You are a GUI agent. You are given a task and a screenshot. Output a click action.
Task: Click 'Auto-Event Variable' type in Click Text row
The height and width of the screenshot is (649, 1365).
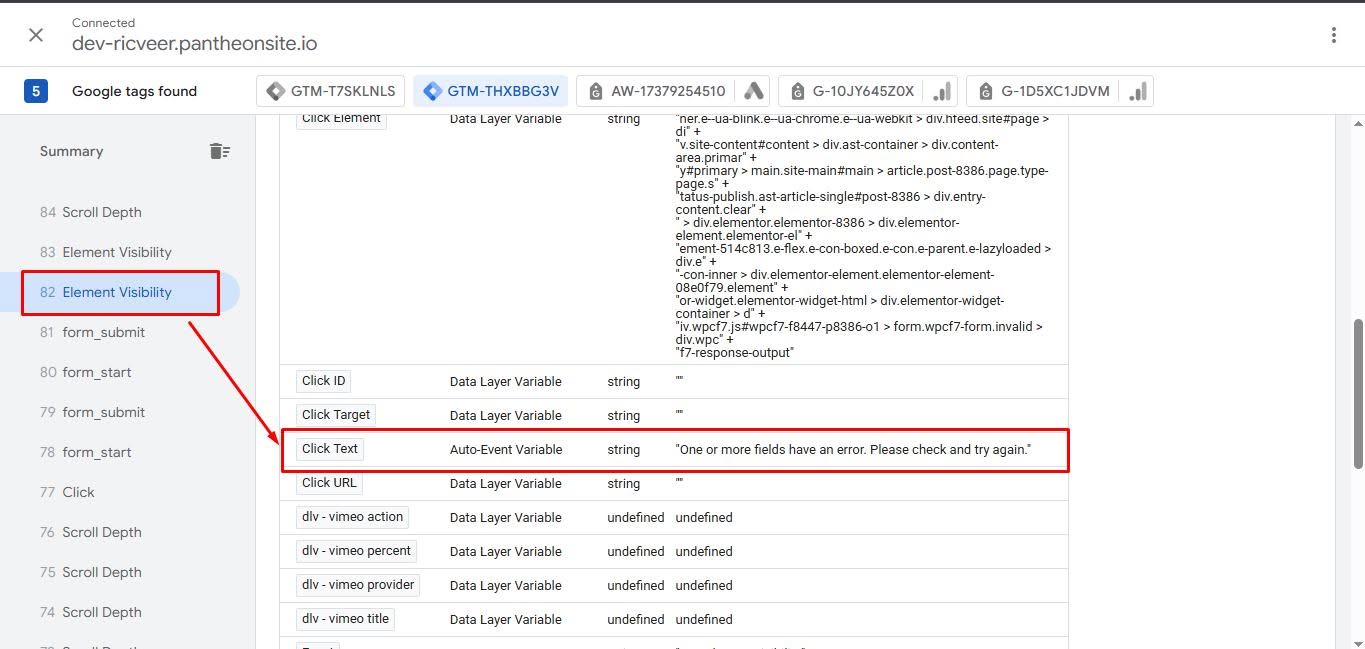(506, 450)
